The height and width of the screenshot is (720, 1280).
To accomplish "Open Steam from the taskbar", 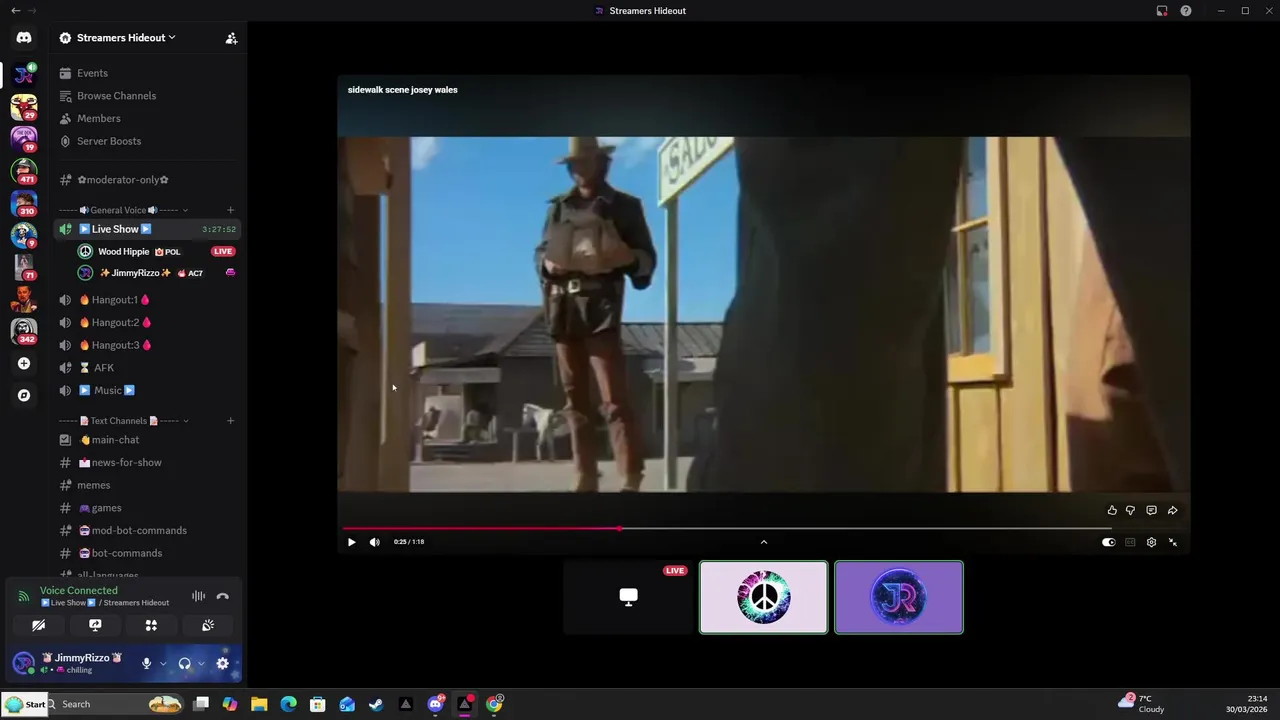I will point(376,704).
